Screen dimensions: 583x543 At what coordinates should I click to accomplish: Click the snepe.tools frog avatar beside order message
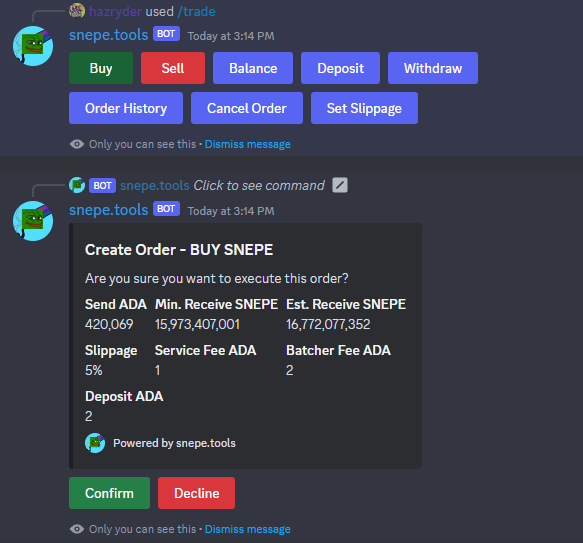33,221
